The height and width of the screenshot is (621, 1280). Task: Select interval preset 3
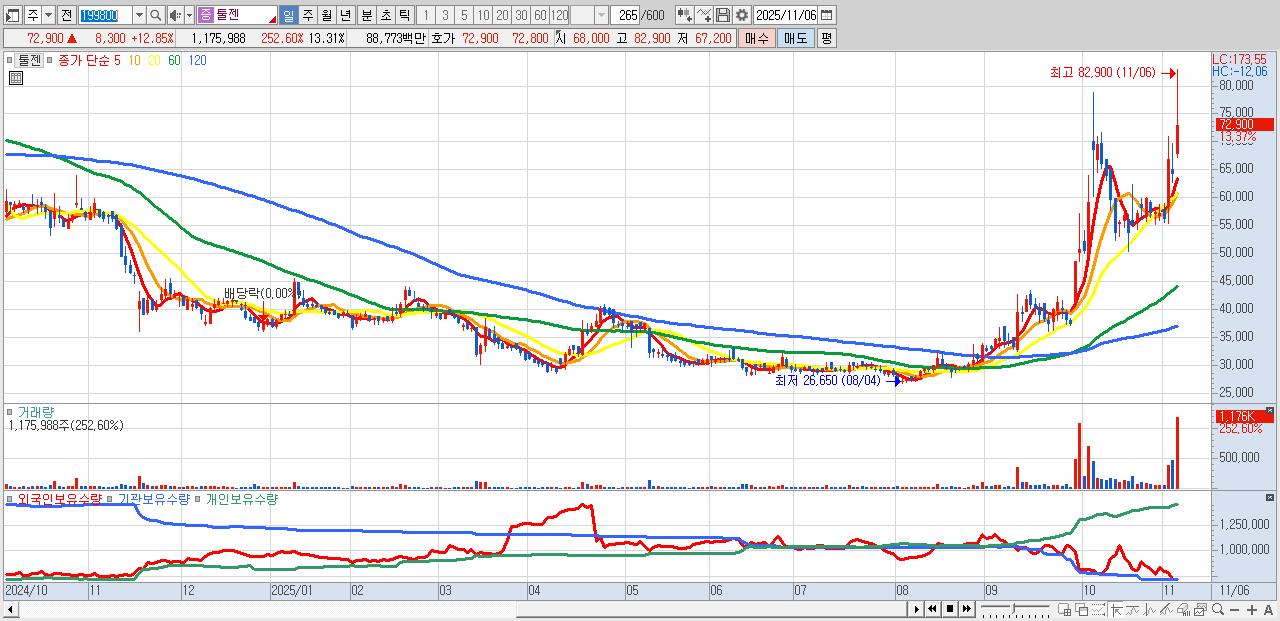point(445,16)
